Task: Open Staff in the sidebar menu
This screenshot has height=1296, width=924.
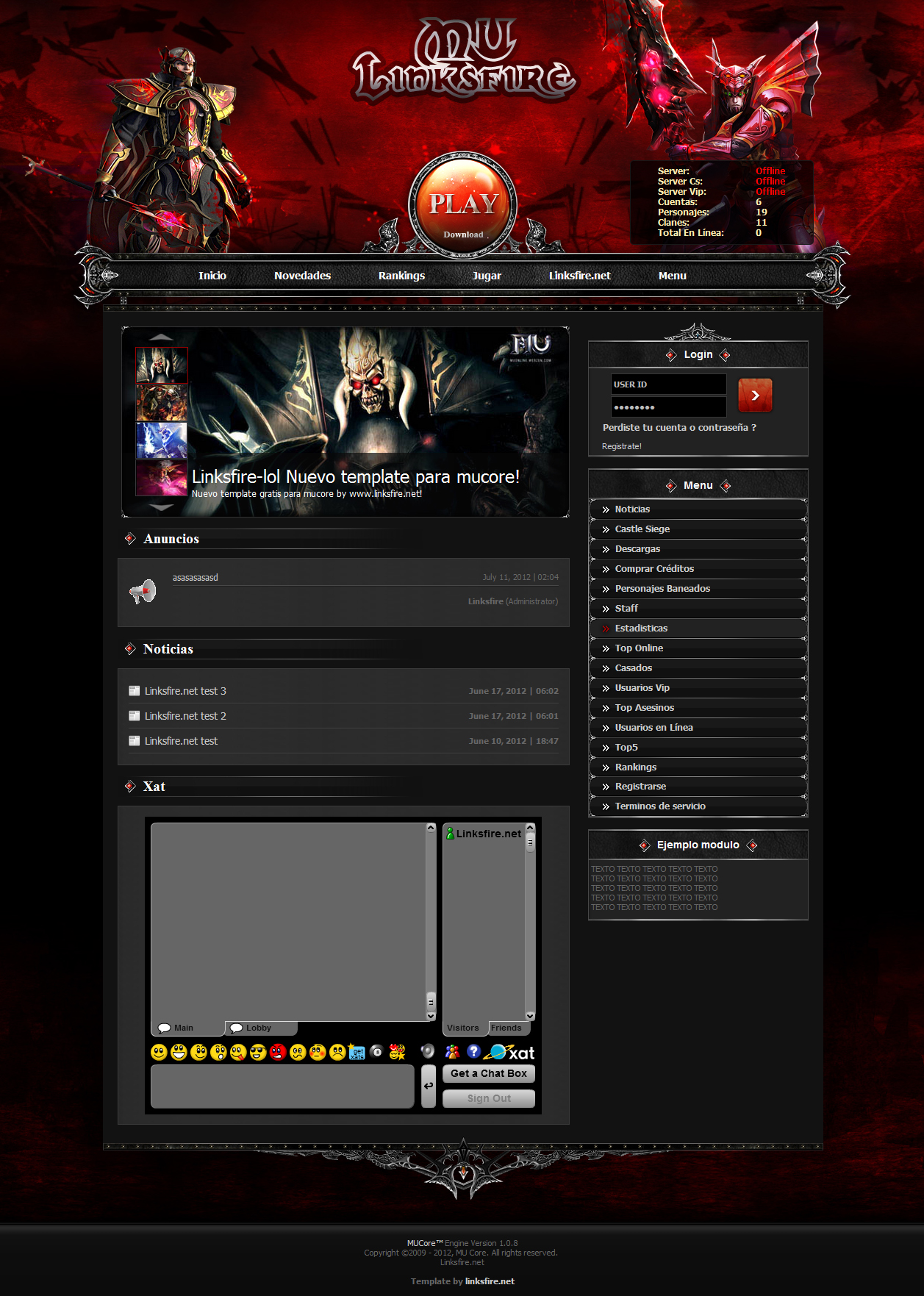Action: [x=698, y=609]
